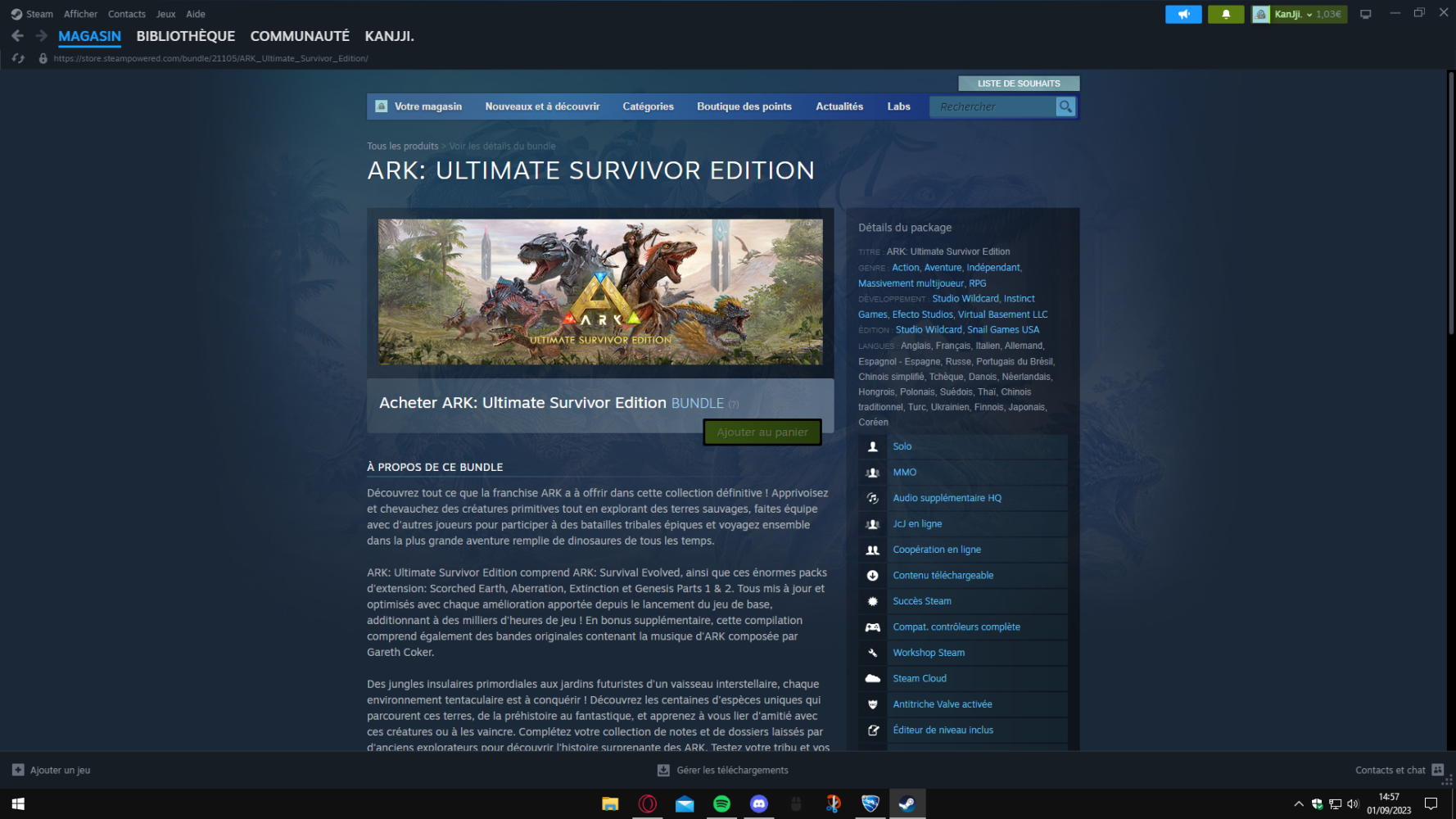Click the Solo player icon
The height and width of the screenshot is (819, 1456).
click(873, 446)
